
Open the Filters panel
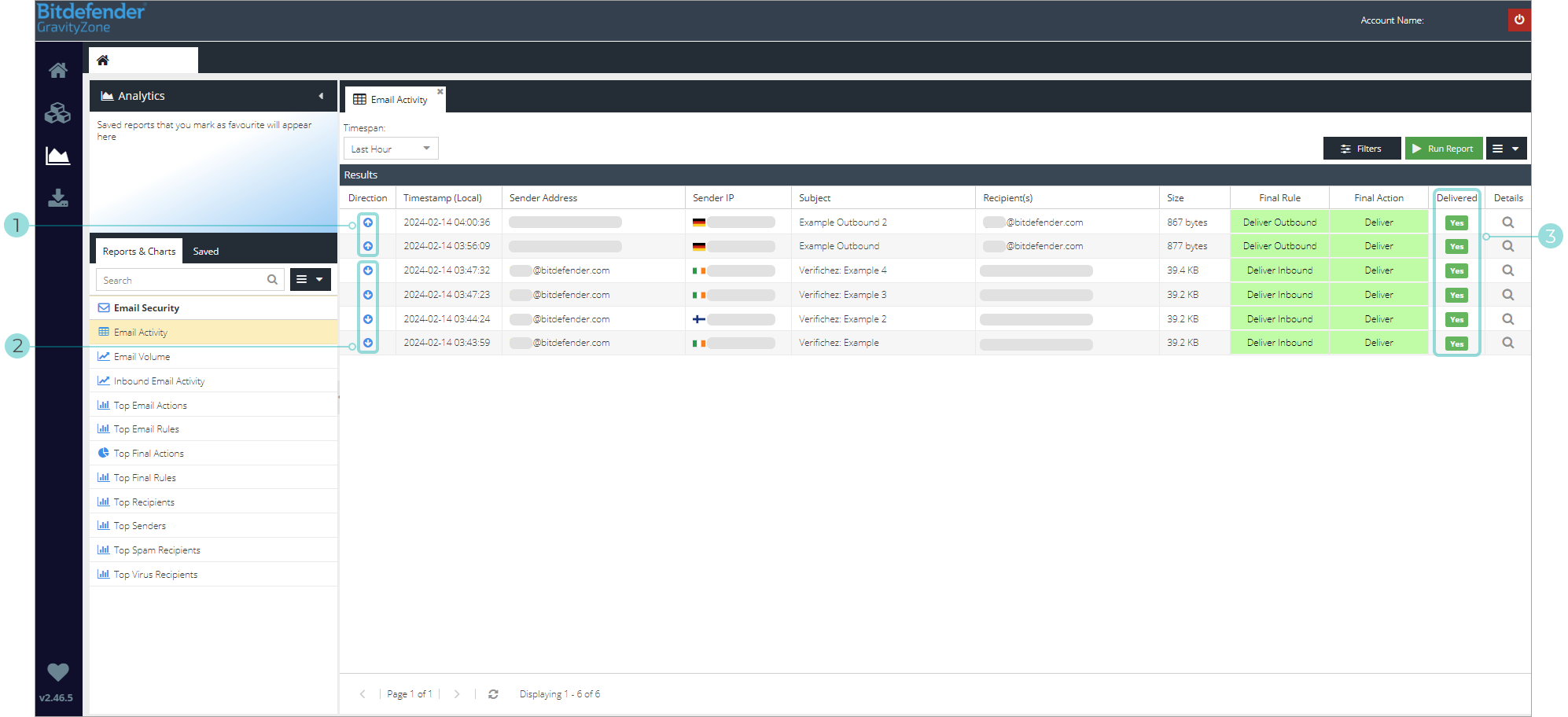coord(1361,148)
